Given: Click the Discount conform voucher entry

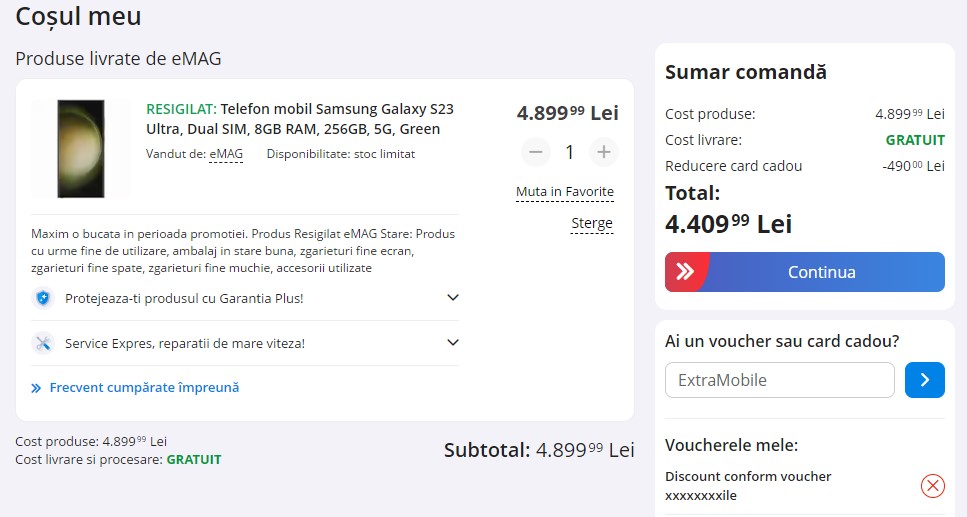Looking at the screenshot, I should [x=748, y=486].
